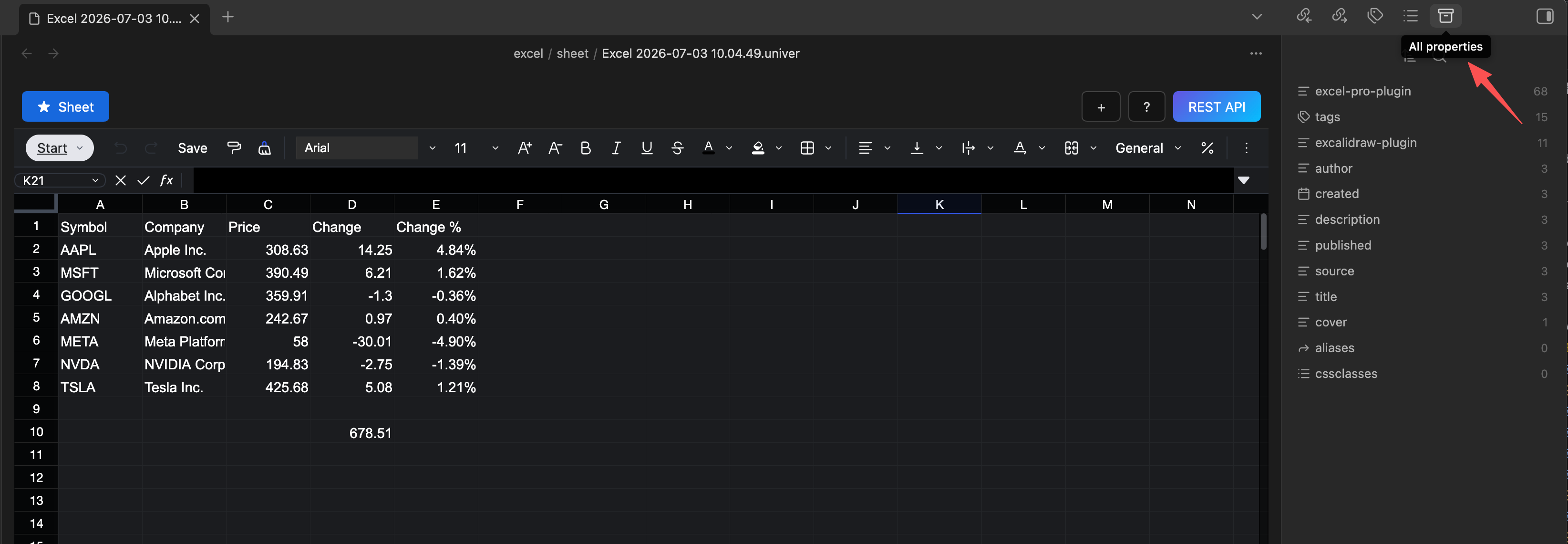Open the font color picker arrow
Viewport: 1568px width, 544px height.
click(x=729, y=148)
